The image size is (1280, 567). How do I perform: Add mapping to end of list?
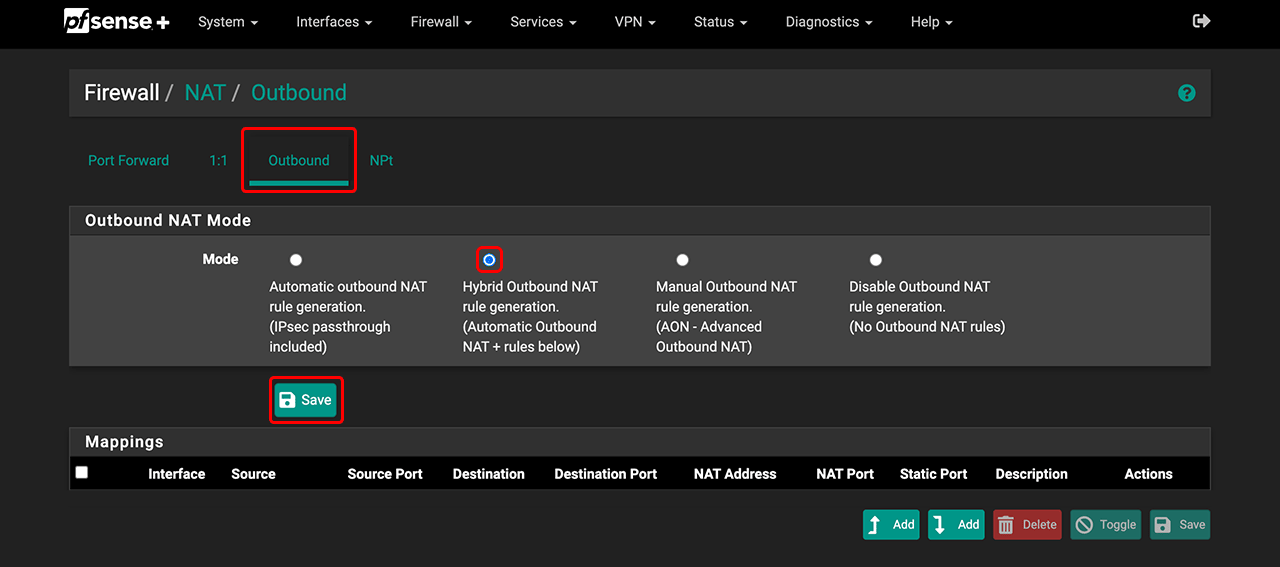(x=955, y=525)
